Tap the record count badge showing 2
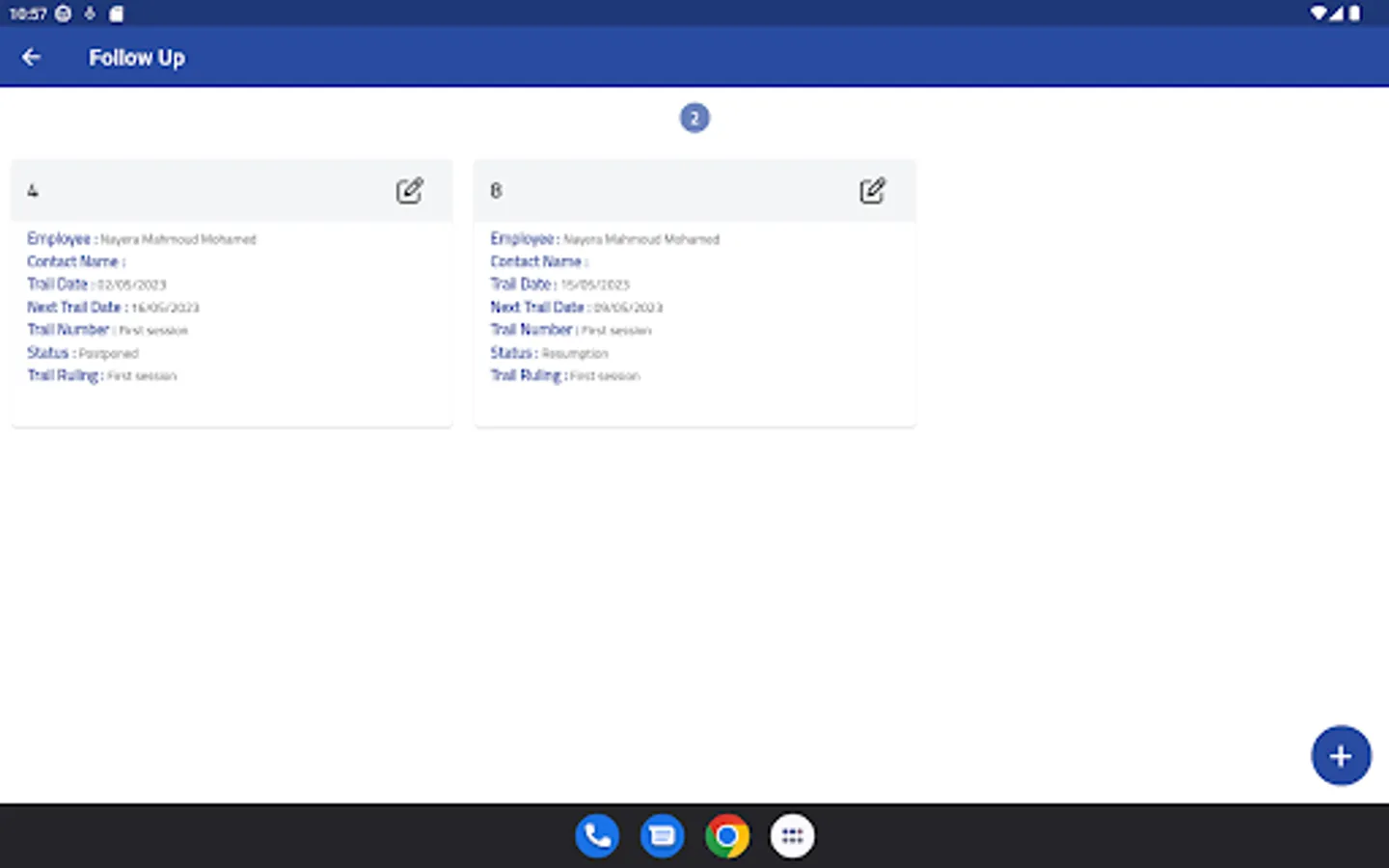This screenshot has height=868, width=1389. pyautogui.click(x=694, y=118)
